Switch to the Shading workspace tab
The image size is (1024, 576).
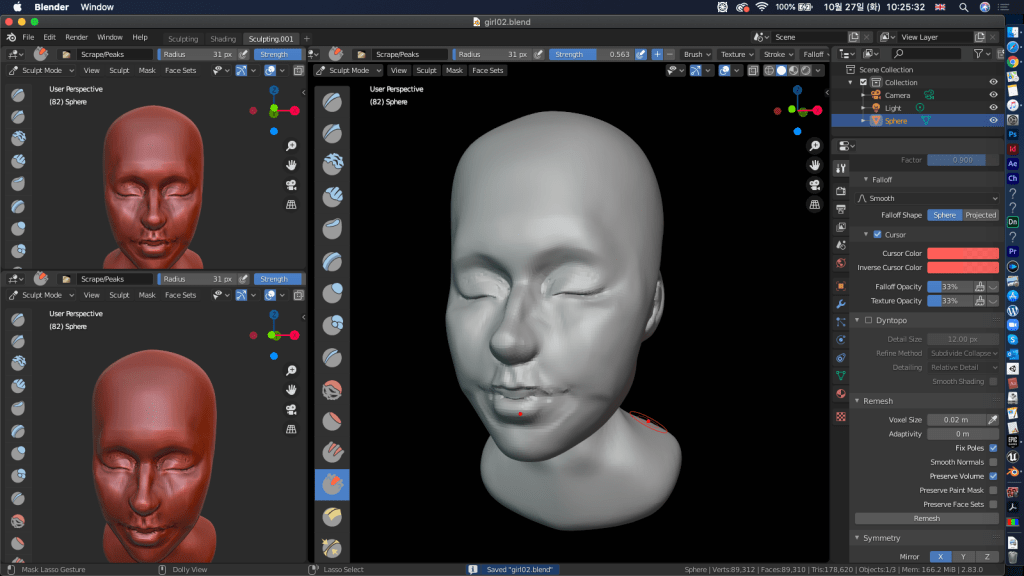coord(222,39)
